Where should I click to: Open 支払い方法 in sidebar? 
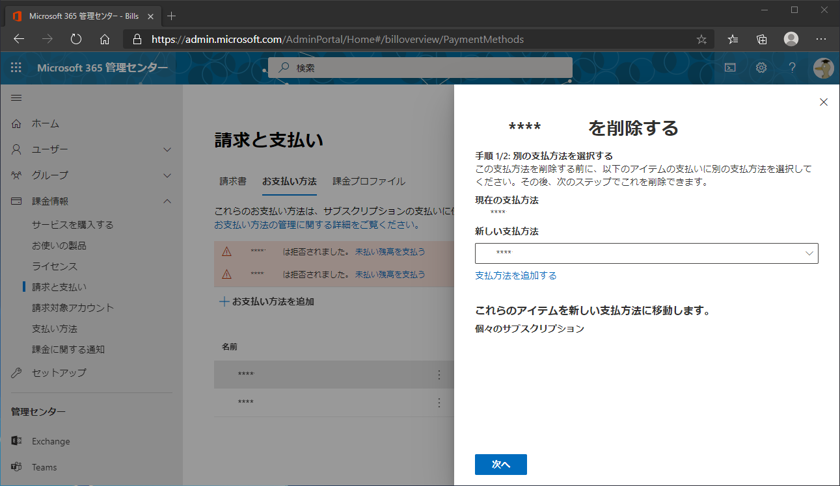point(54,328)
